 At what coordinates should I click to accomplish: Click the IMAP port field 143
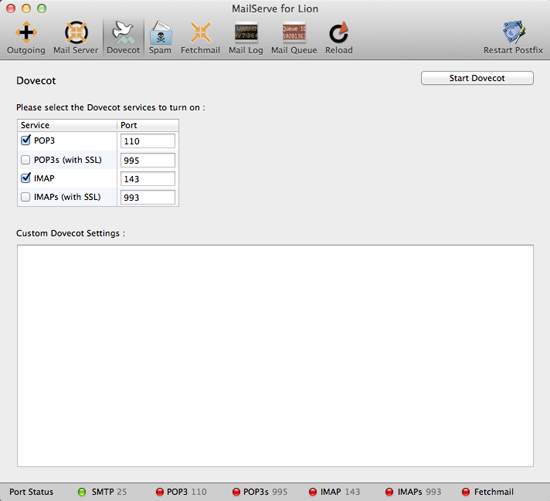click(148, 179)
